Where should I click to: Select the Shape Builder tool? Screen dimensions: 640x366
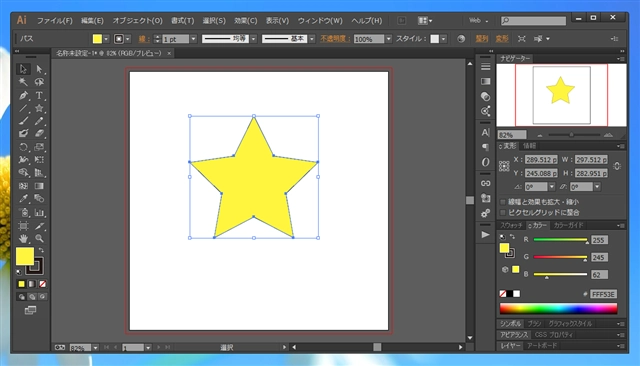(x=23, y=173)
